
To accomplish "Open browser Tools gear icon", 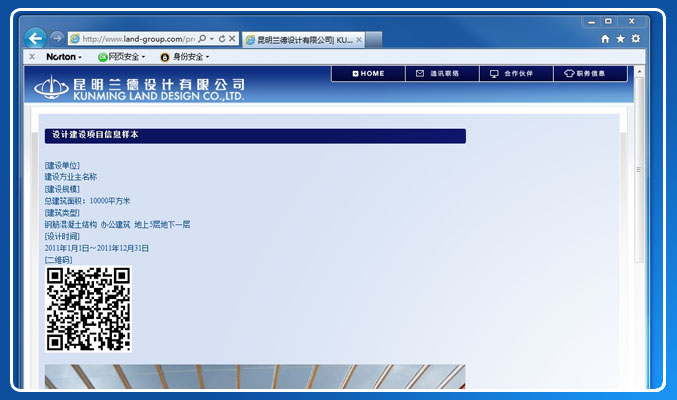I will [636, 39].
